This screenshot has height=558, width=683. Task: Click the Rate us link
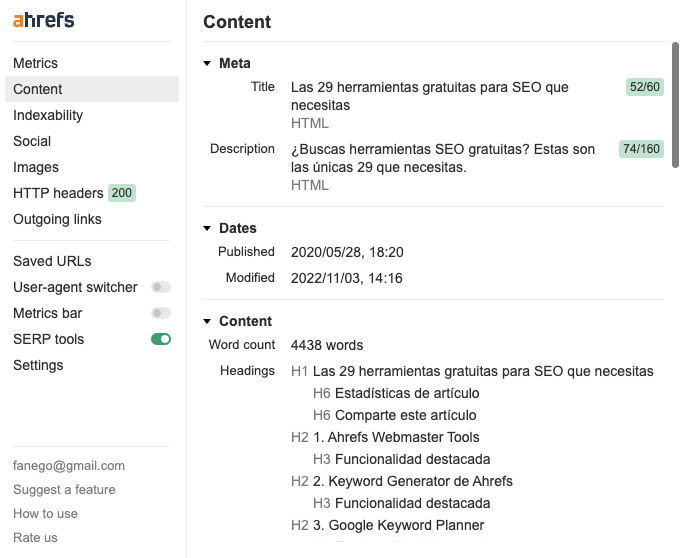35,538
